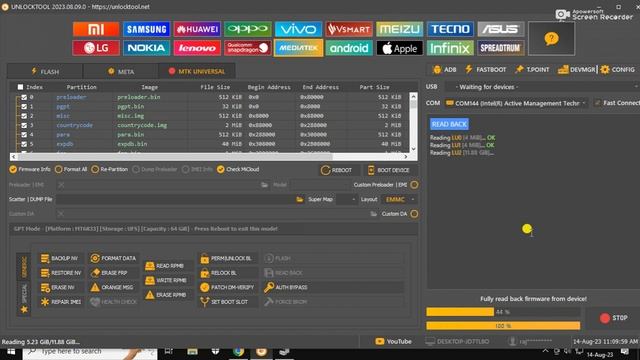
Task: Select the Apple brand icon
Action: tap(400, 48)
